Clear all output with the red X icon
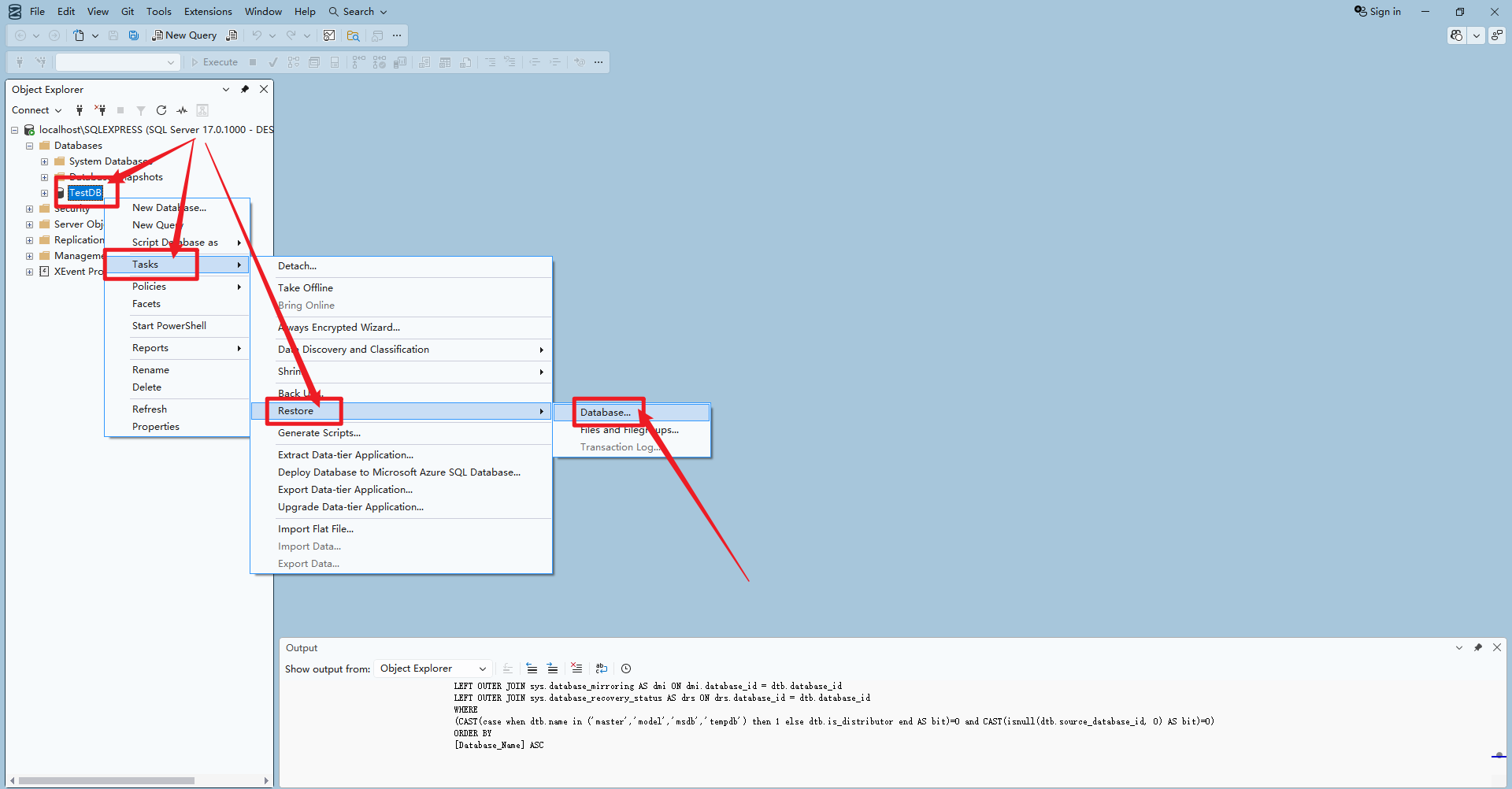1512x789 pixels. point(576,669)
